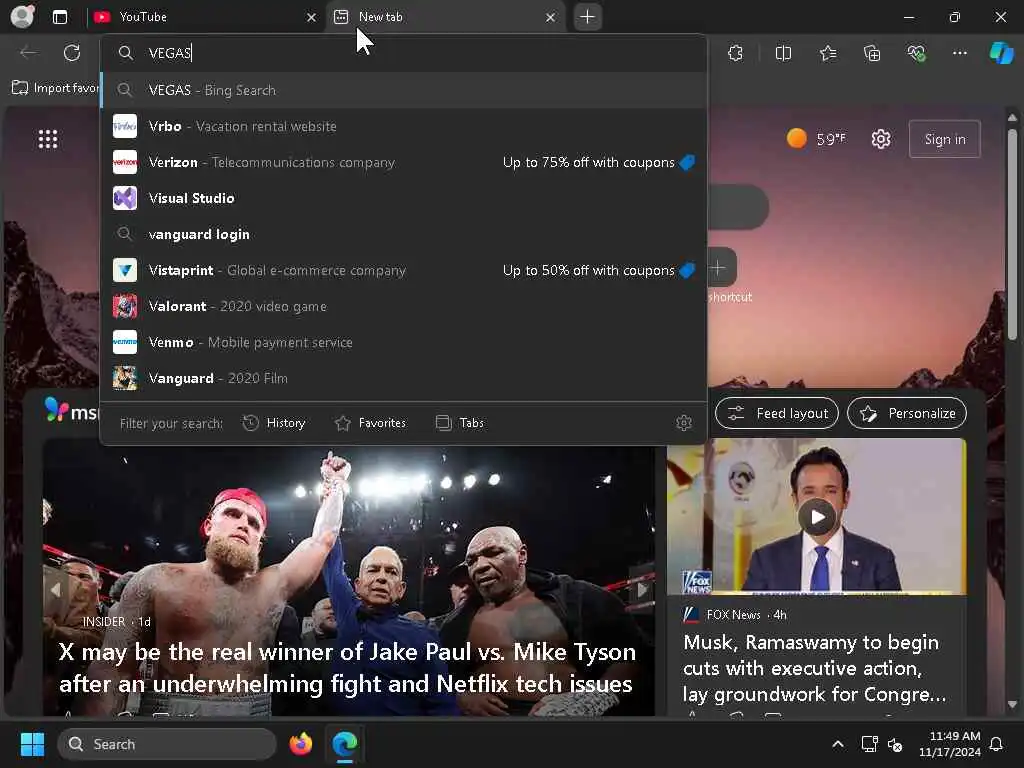This screenshot has width=1024, height=768.
Task: Open the muted volume tray icon
Action: tap(895, 744)
